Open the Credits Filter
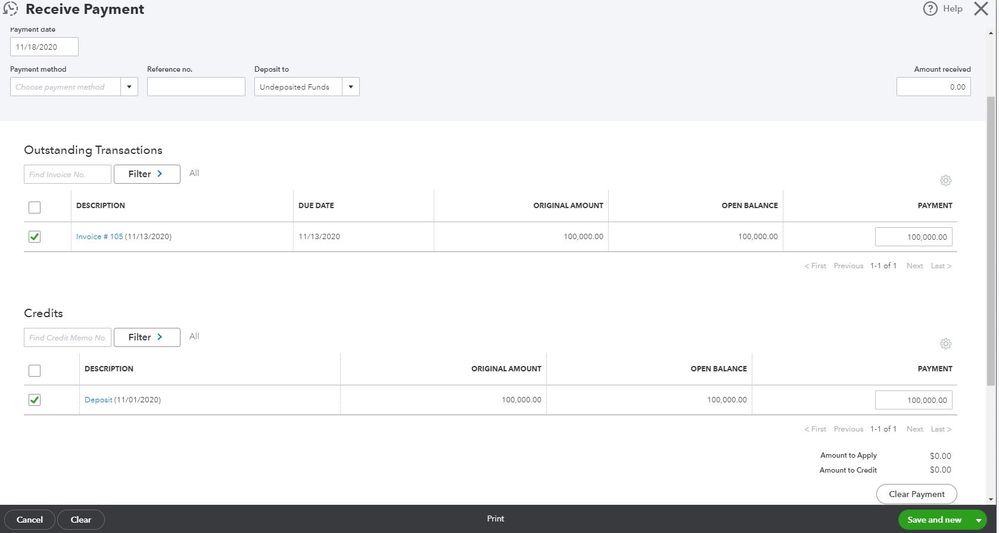Image resolution: width=999 pixels, height=533 pixels. 147,338
